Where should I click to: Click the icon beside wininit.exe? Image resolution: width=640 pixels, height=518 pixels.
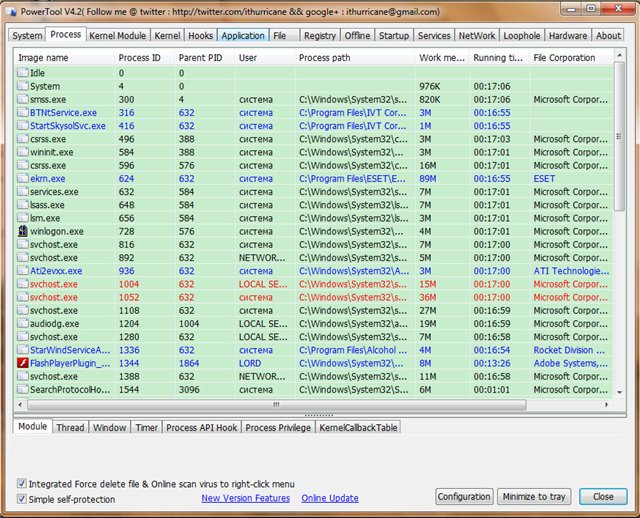tap(23, 152)
